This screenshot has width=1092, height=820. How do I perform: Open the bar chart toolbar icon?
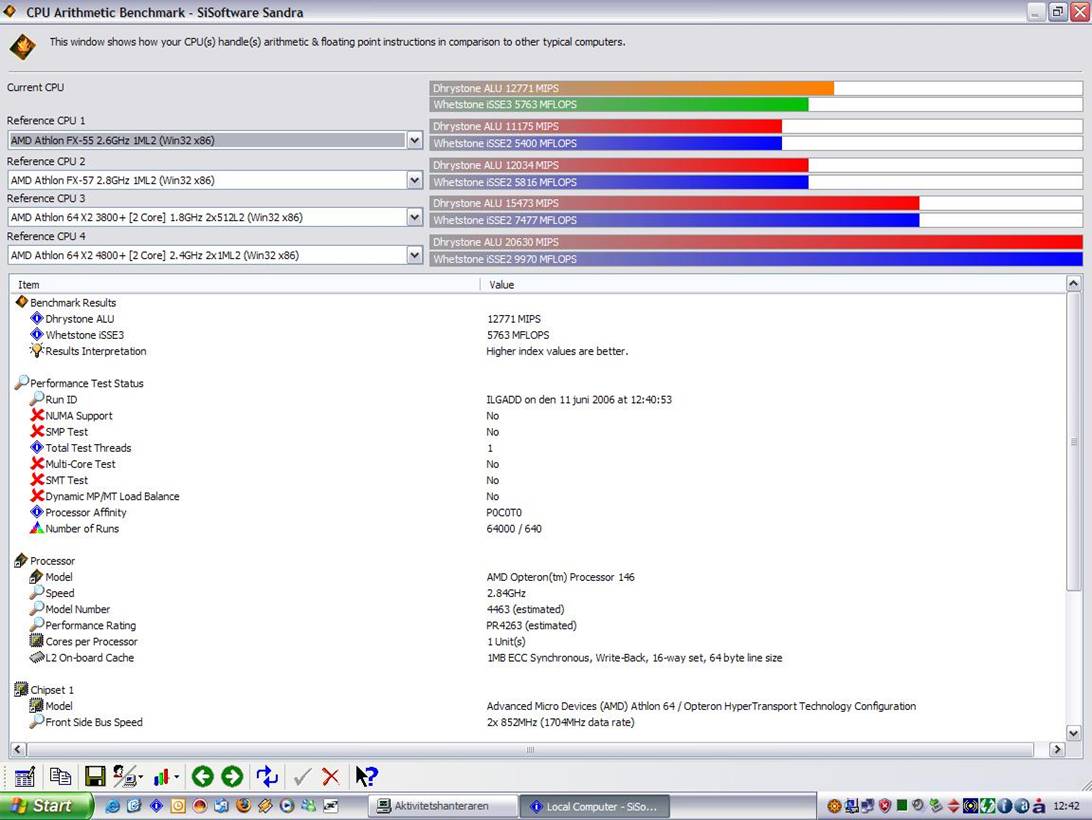click(x=164, y=776)
